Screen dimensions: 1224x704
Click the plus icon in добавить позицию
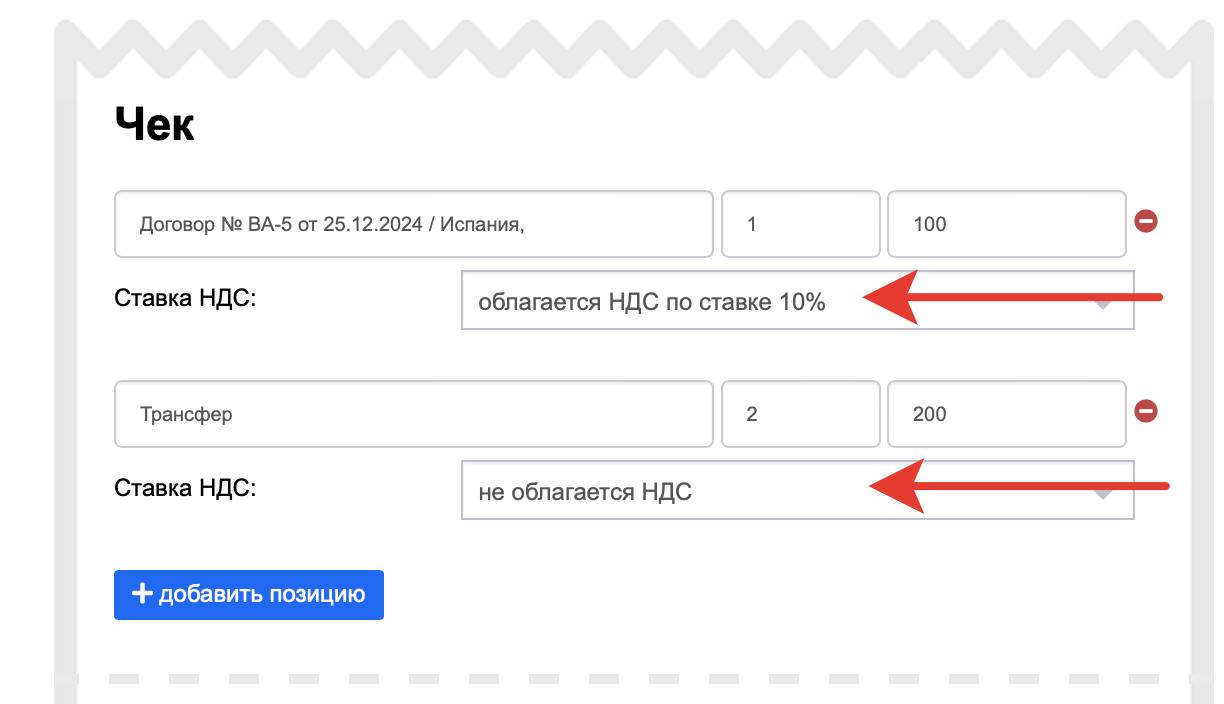143,594
